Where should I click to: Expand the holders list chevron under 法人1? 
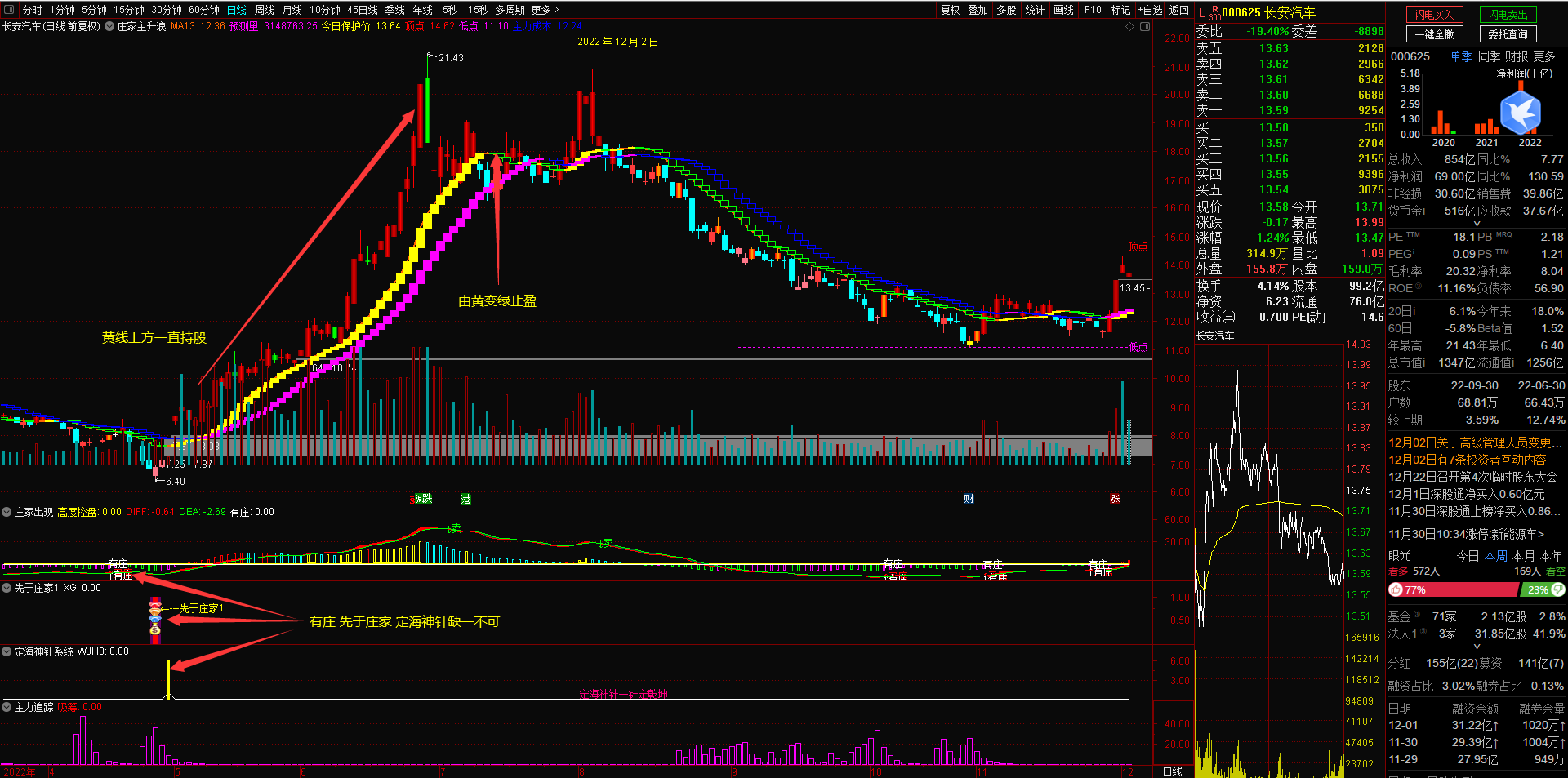[1477, 647]
